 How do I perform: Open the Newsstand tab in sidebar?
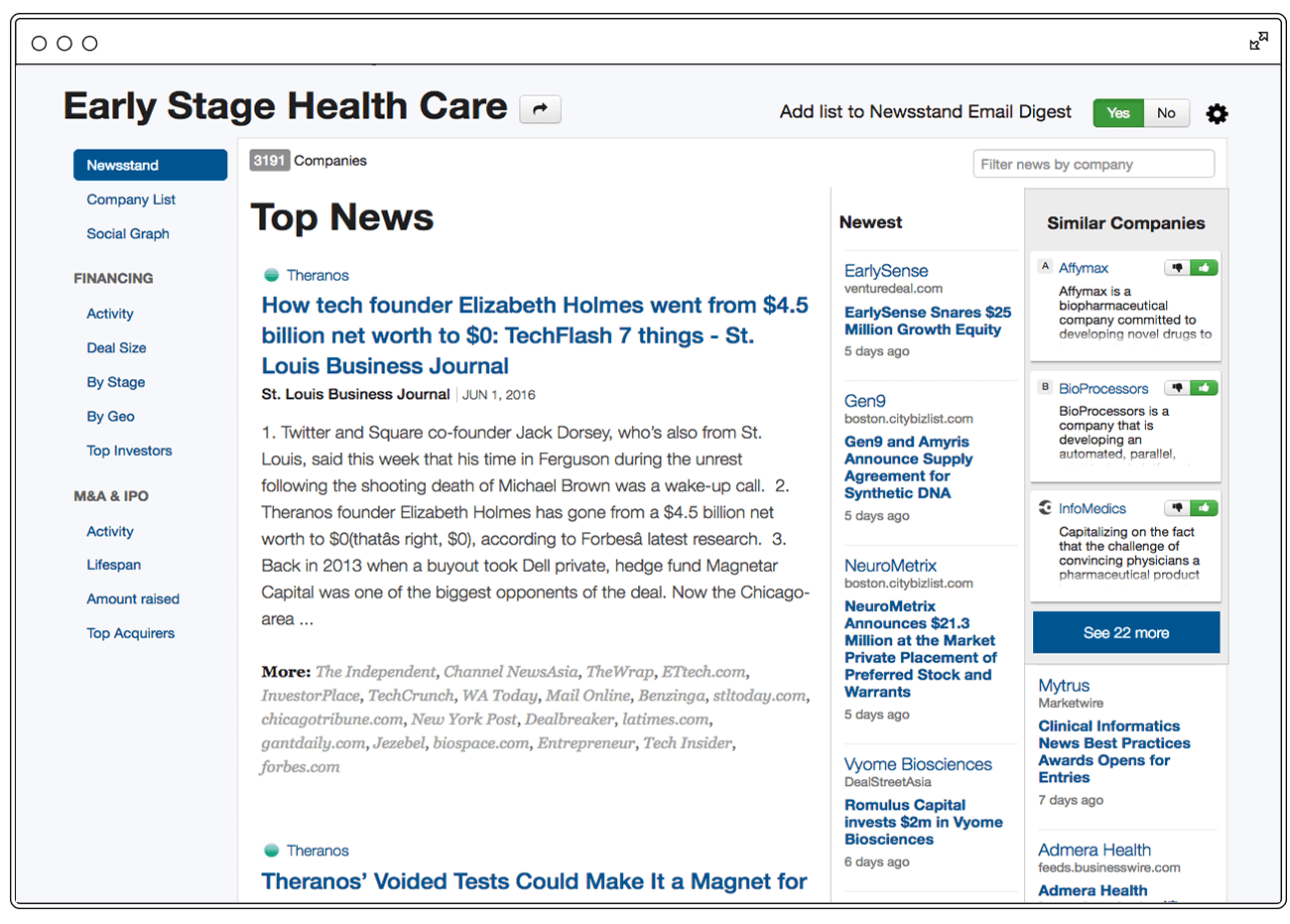150,165
